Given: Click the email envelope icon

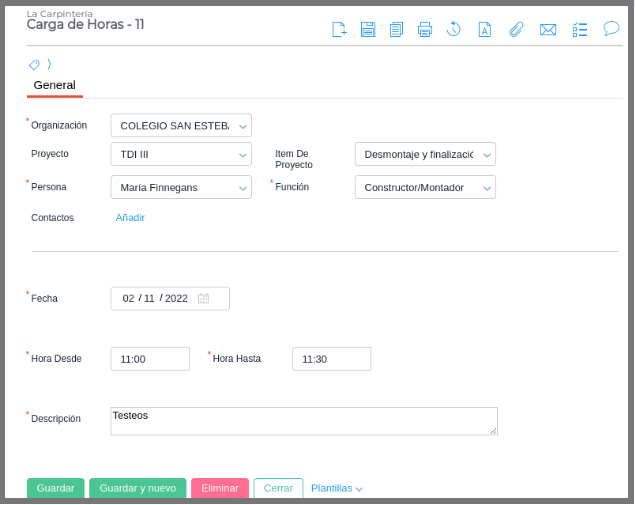Looking at the screenshot, I should [x=548, y=29].
